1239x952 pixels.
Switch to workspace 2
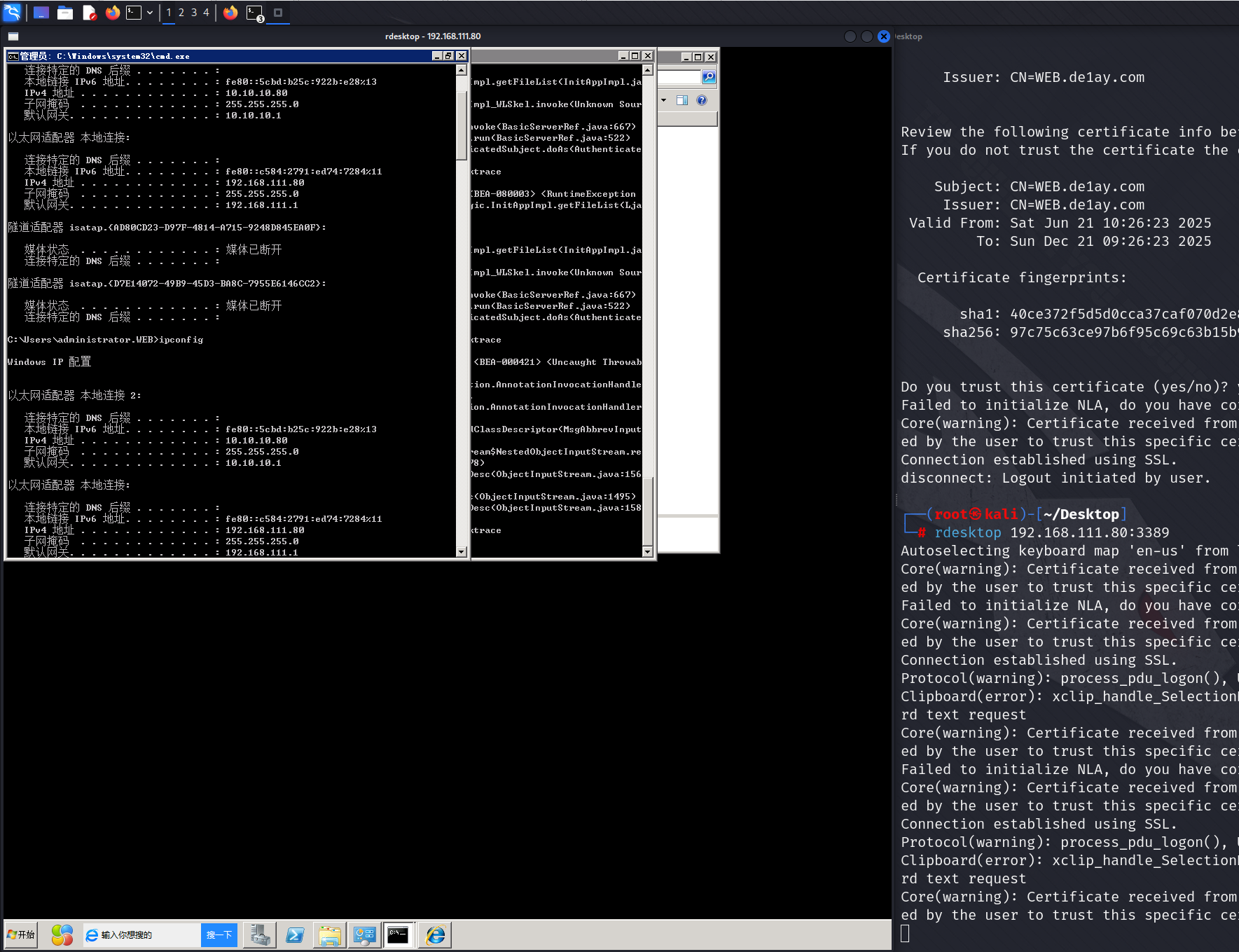[x=181, y=13]
